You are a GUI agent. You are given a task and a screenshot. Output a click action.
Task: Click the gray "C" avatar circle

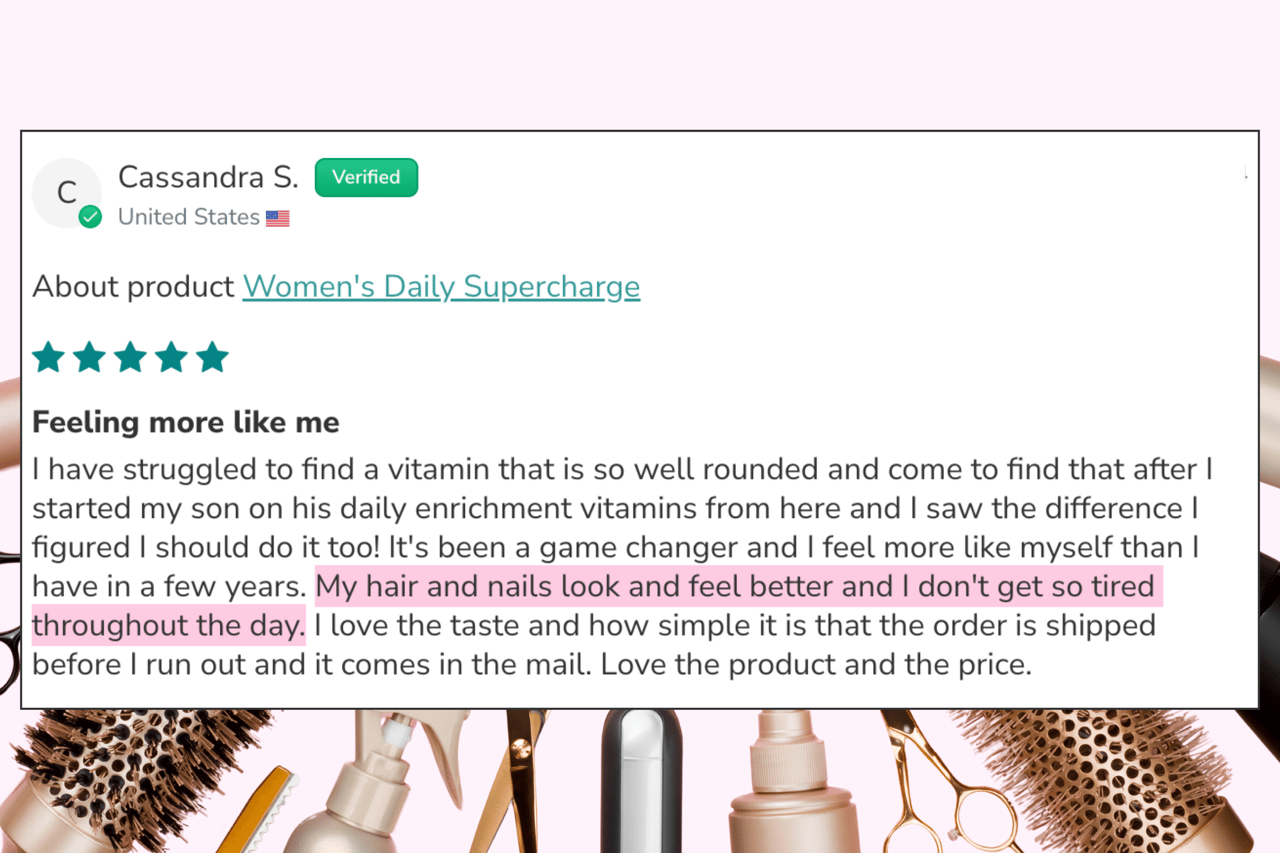point(67,192)
